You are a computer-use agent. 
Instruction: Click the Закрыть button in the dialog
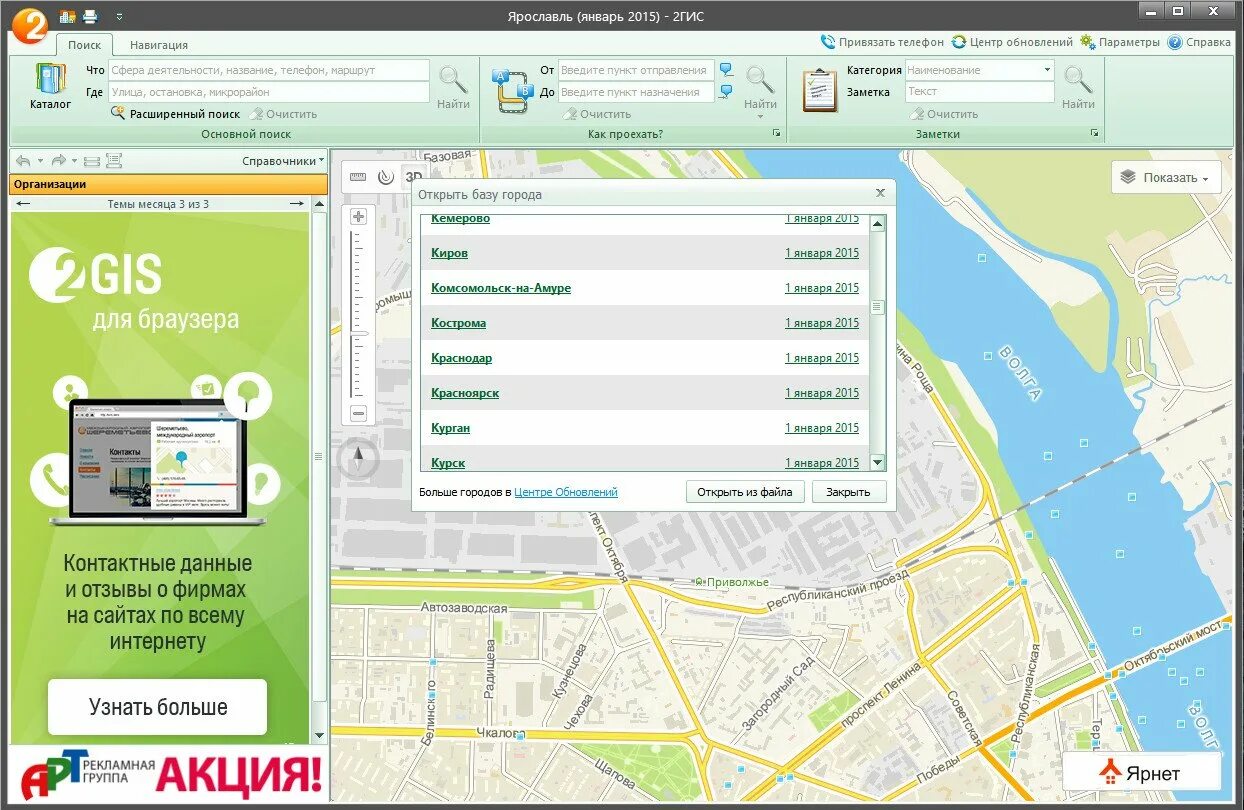(x=849, y=492)
